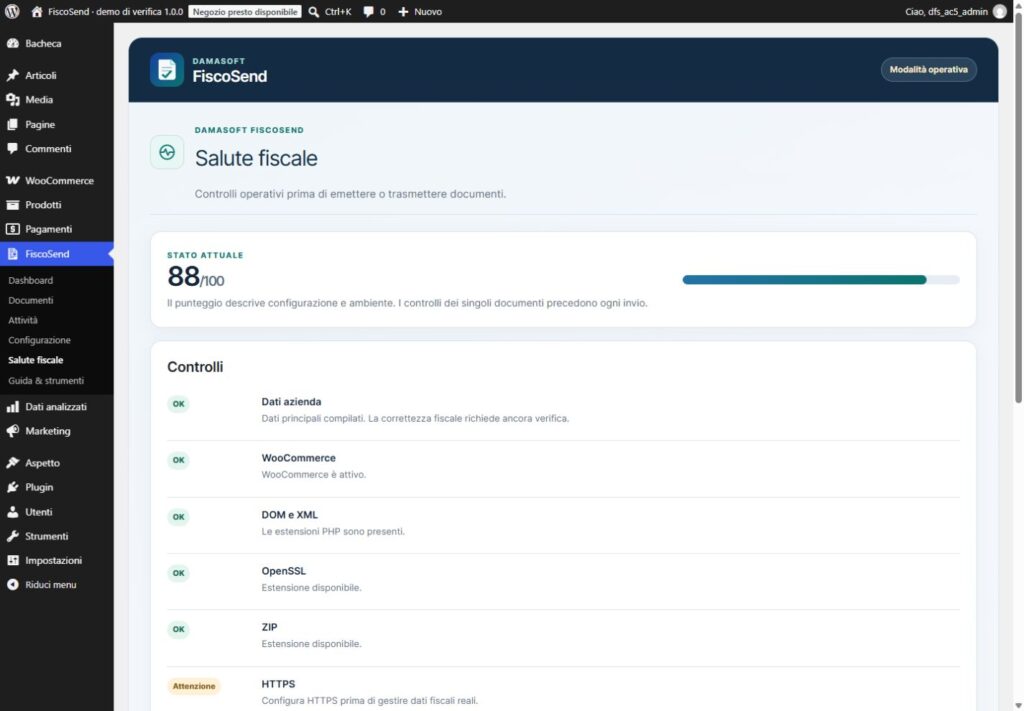Image resolution: width=1024 pixels, height=711 pixels.
Task: Click the health score progress bar
Action: 821,280
